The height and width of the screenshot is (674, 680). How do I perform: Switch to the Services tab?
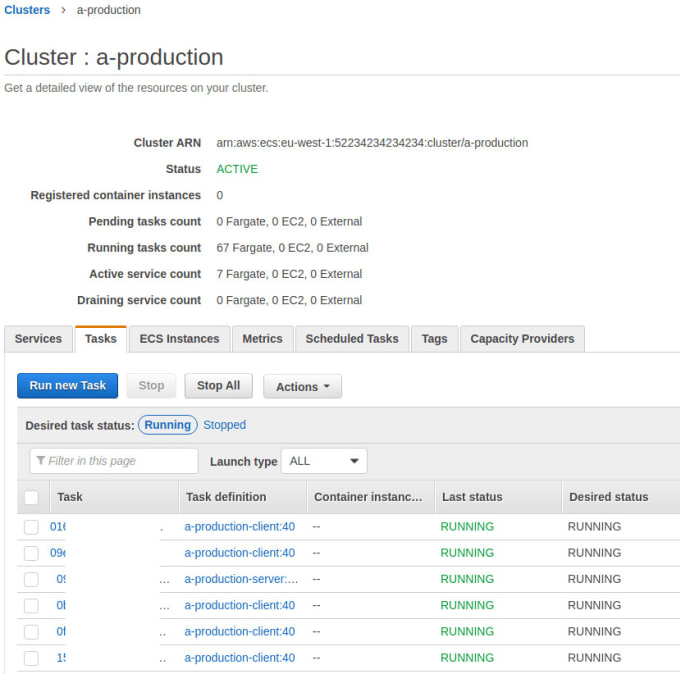38,339
